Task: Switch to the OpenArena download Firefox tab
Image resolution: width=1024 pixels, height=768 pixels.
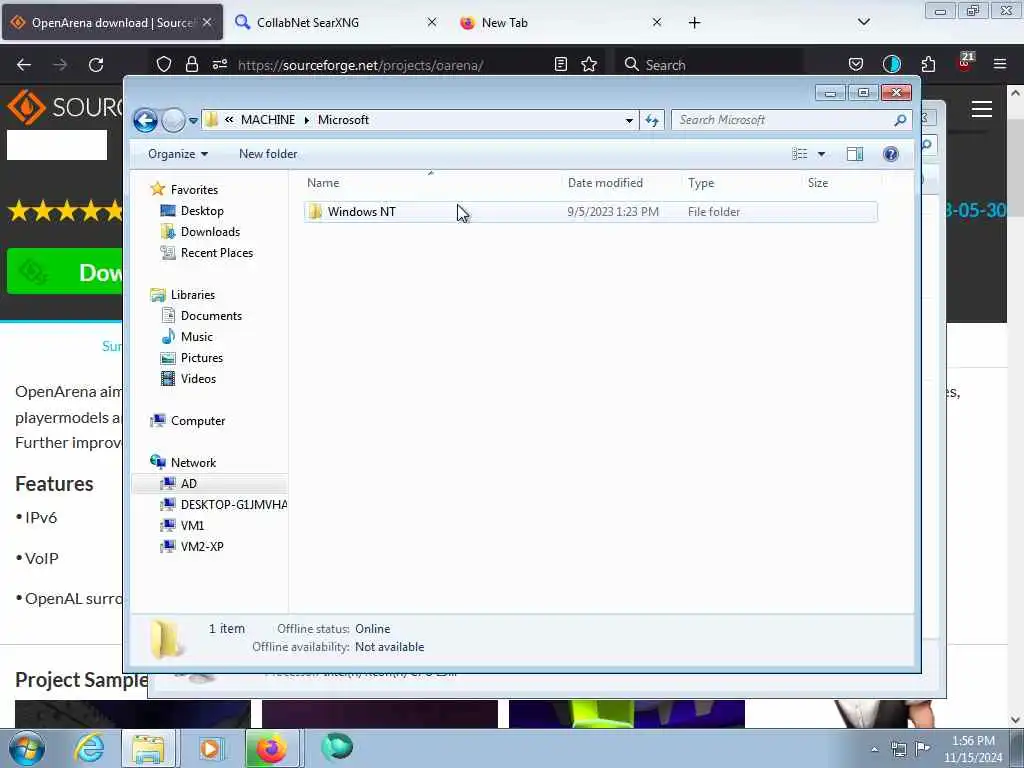Action: click(x=112, y=23)
